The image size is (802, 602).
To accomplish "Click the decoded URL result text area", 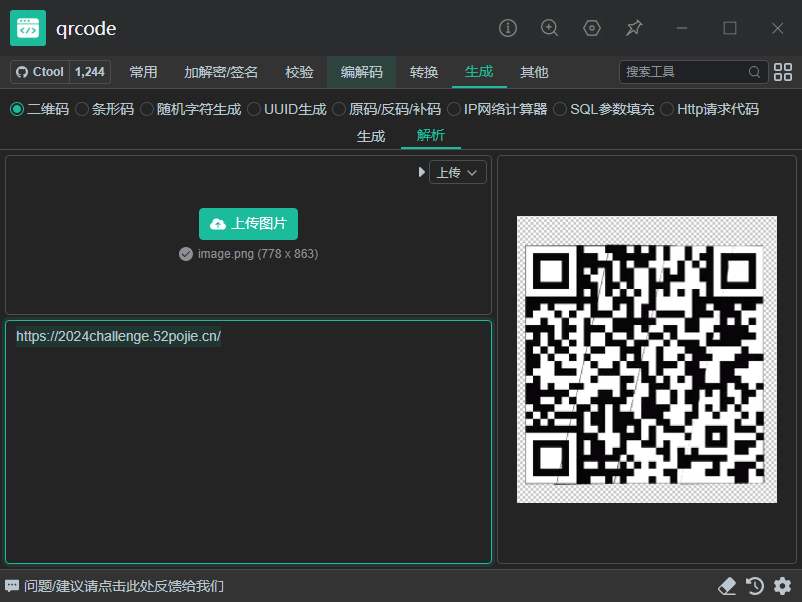I will pos(249,442).
